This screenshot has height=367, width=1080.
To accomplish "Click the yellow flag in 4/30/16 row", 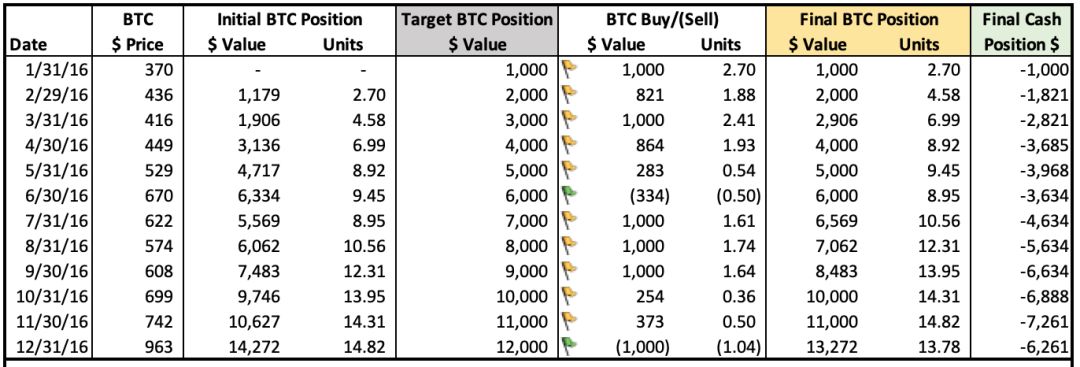I will coord(569,144).
